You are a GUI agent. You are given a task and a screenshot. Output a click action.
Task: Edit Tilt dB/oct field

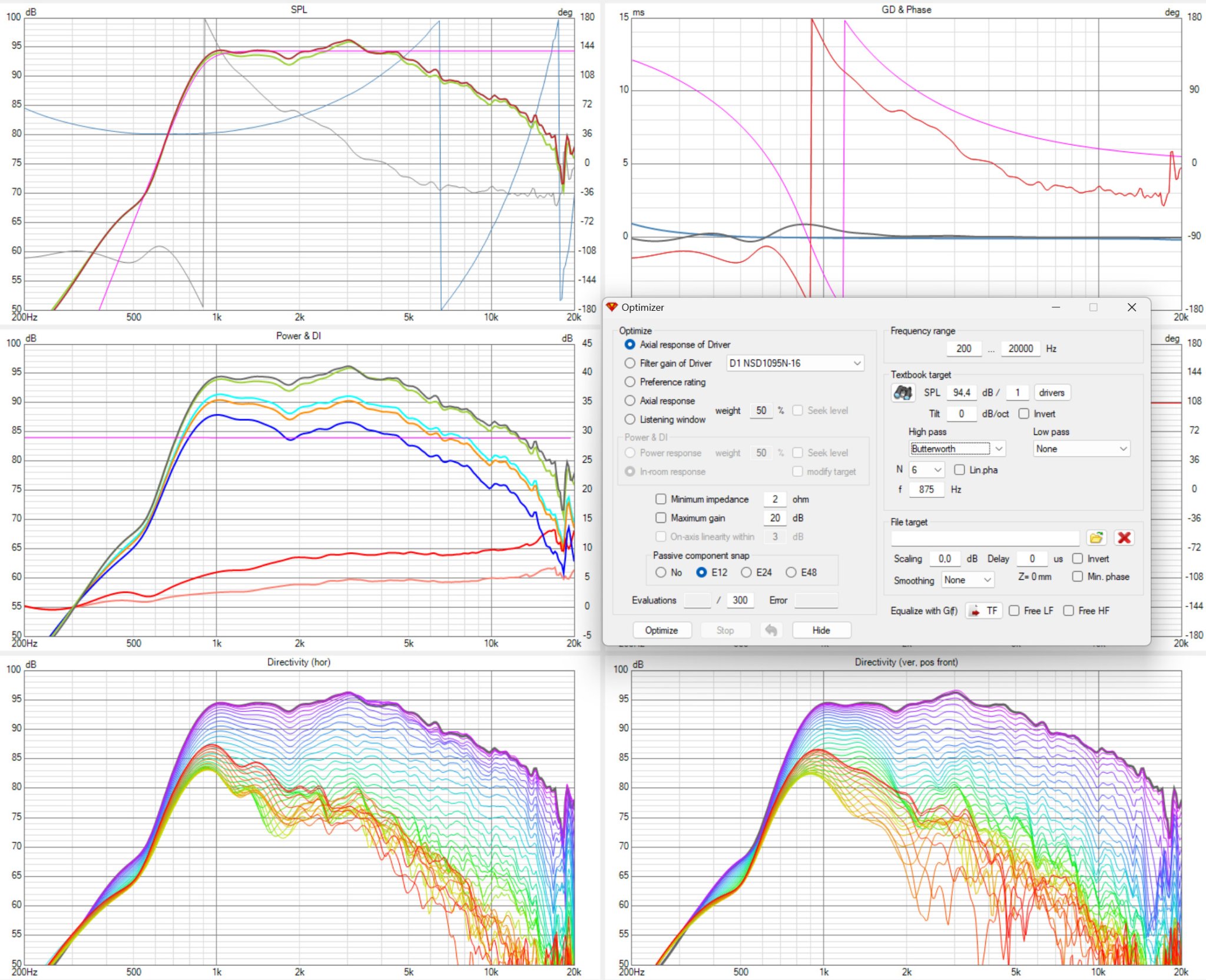pyautogui.click(x=962, y=414)
